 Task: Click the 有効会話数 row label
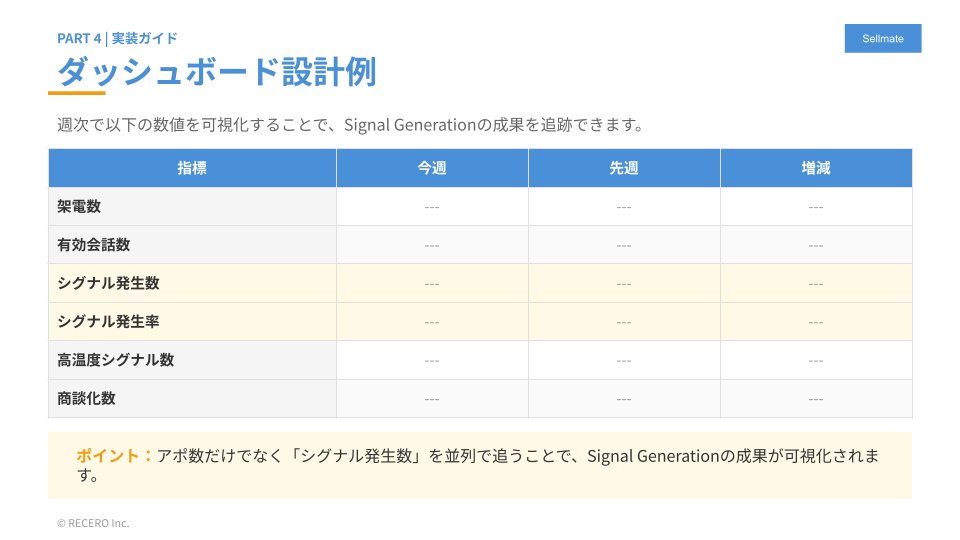coord(94,245)
